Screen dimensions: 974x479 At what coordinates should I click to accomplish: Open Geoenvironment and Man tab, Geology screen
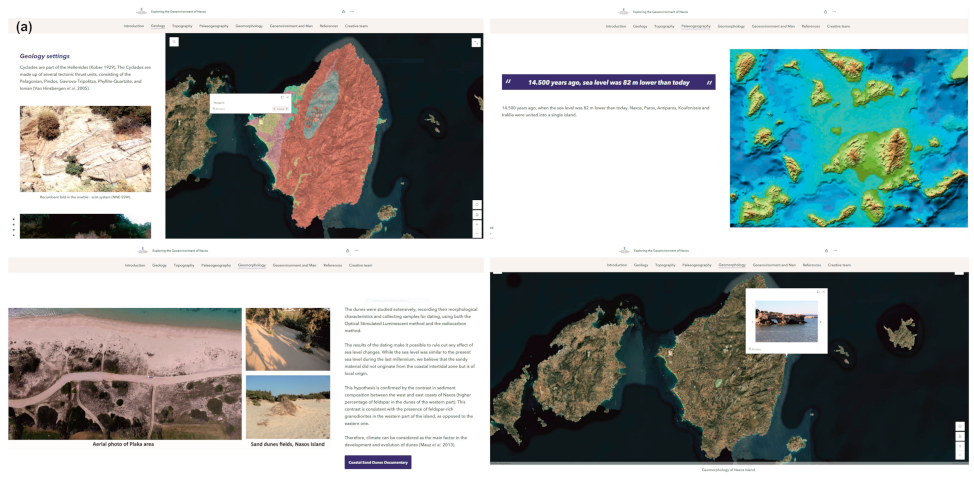coord(291,26)
